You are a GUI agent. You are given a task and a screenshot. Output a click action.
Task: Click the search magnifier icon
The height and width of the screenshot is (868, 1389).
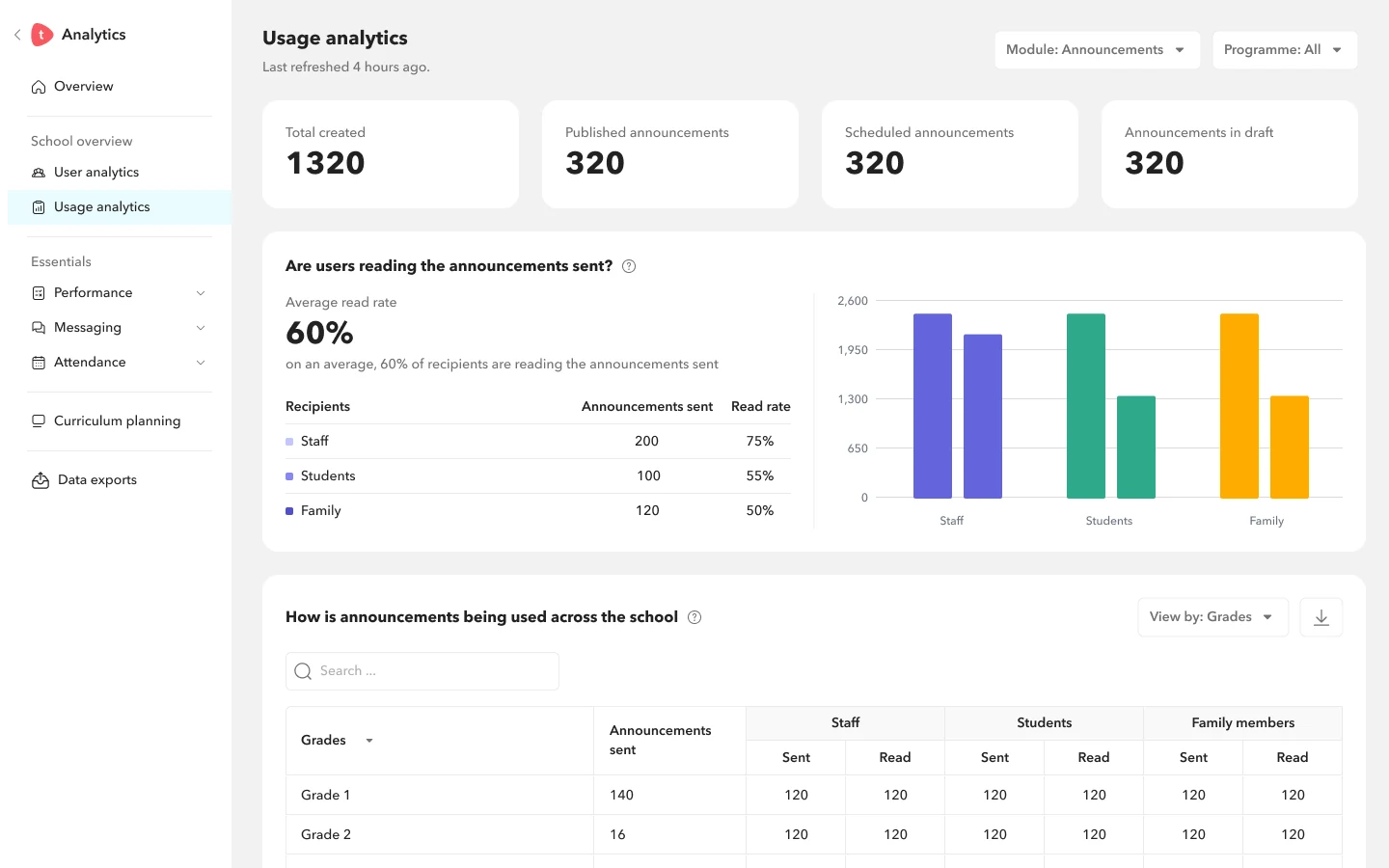tap(303, 671)
